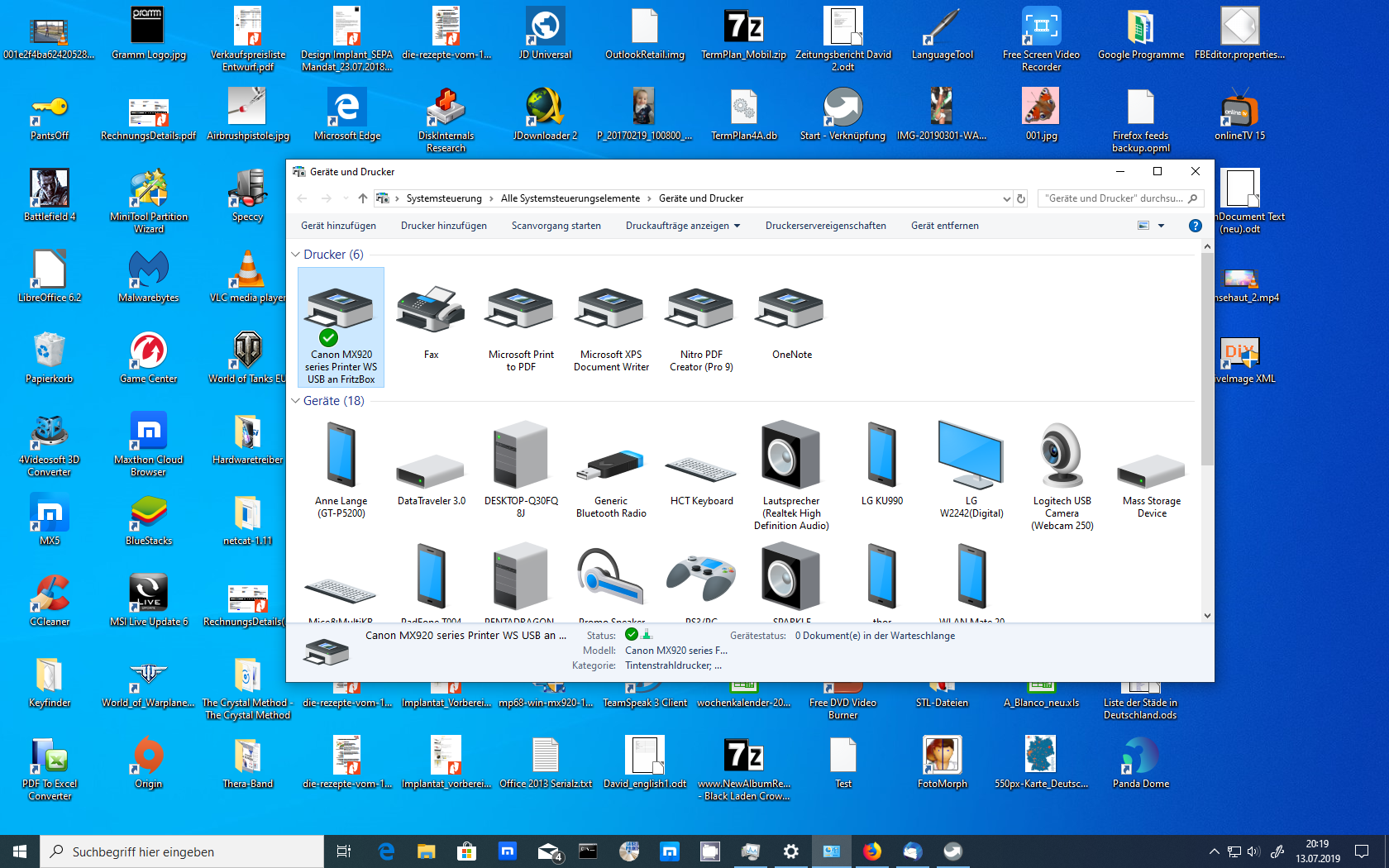
Task: Open Settings gear in the taskbar
Action: (791, 851)
